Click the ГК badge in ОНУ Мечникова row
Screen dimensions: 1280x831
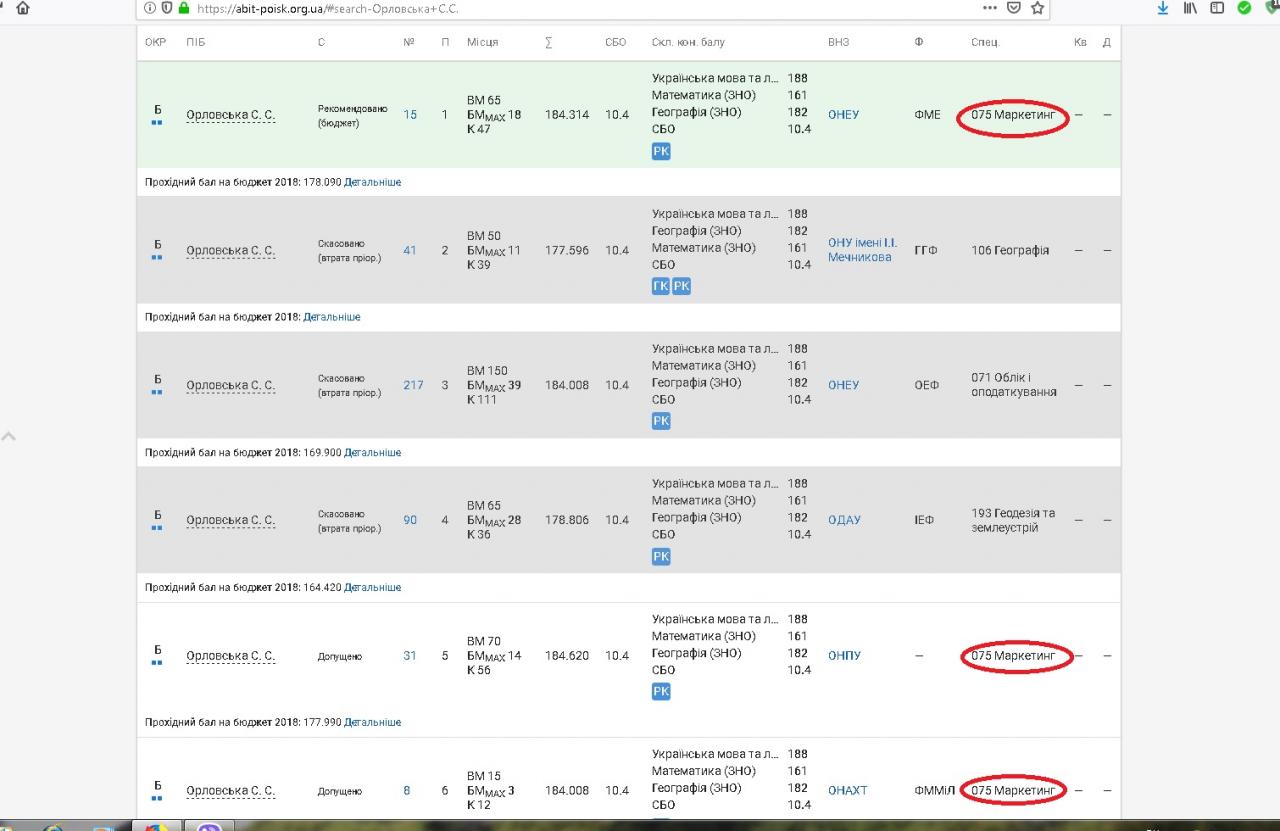pos(660,286)
